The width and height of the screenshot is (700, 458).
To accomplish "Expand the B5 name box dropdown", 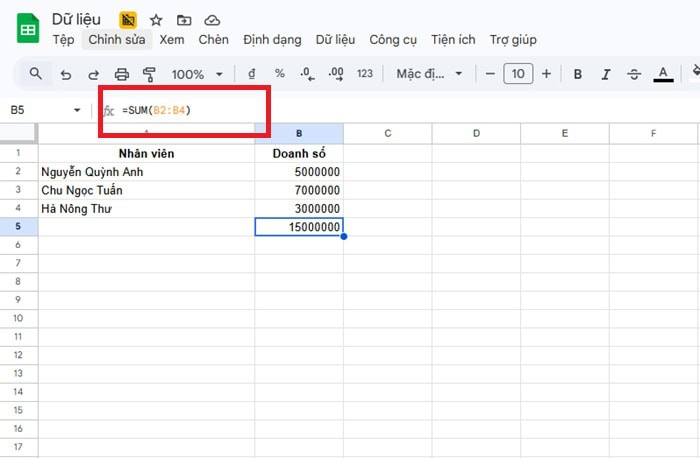I will (78, 110).
